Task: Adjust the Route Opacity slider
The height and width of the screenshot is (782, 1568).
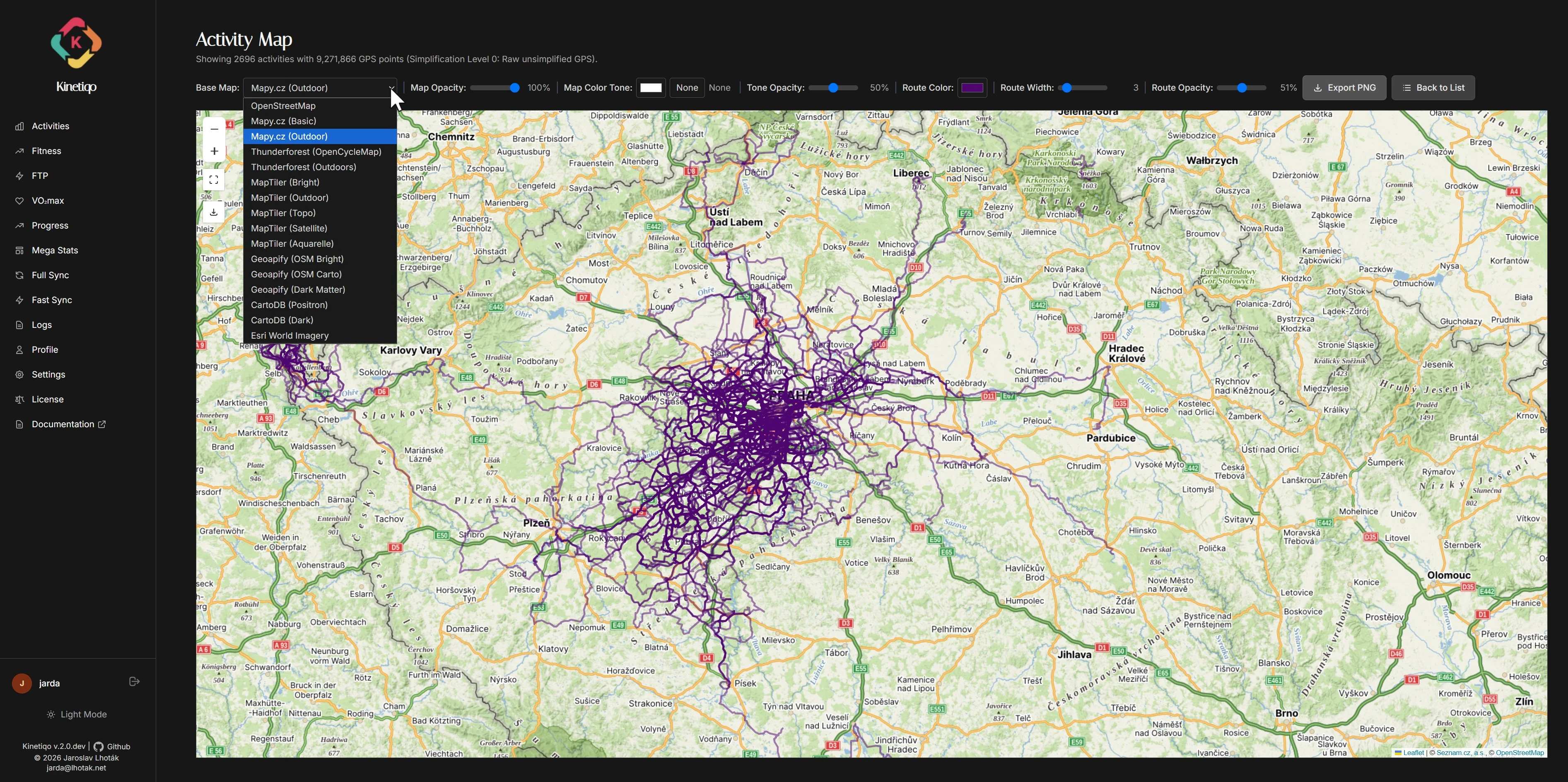Action: click(1242, 88)
